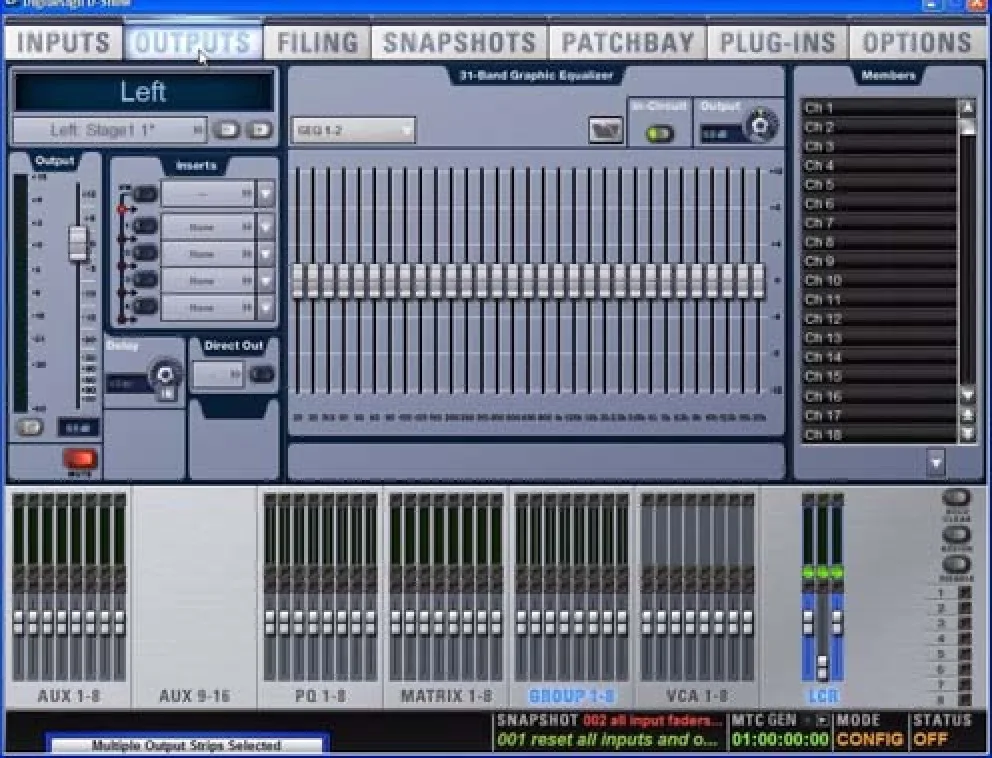
Task: Click the 01:00:00:00 timecode readout
Action: coord(779,739)
